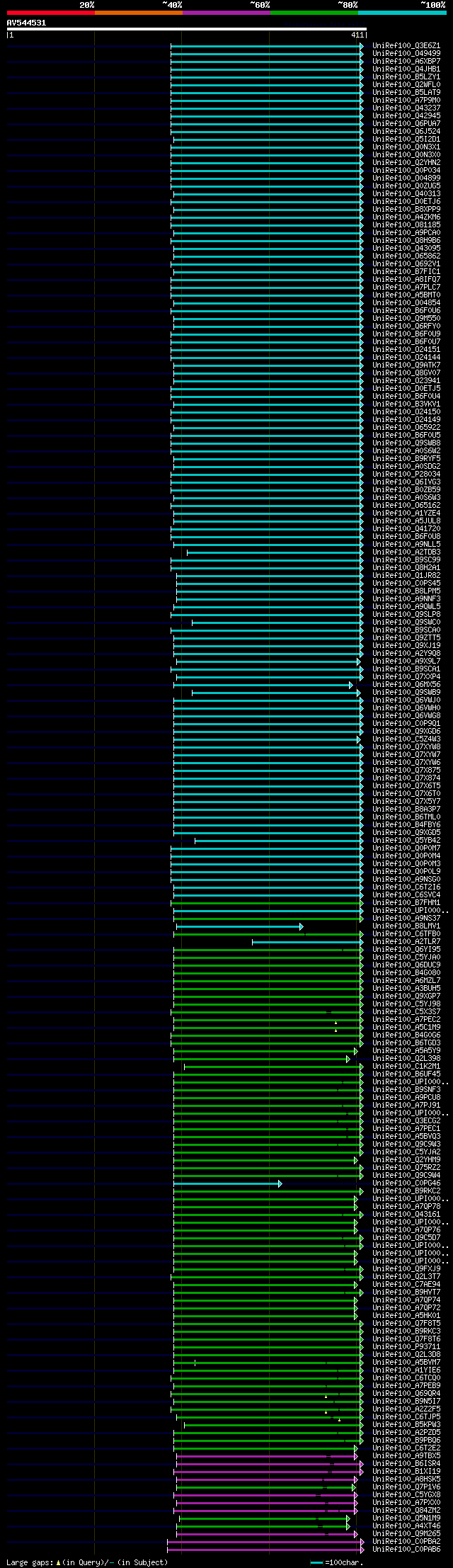
Task: Click the query end position 411
Action: (x=357, y=35)
